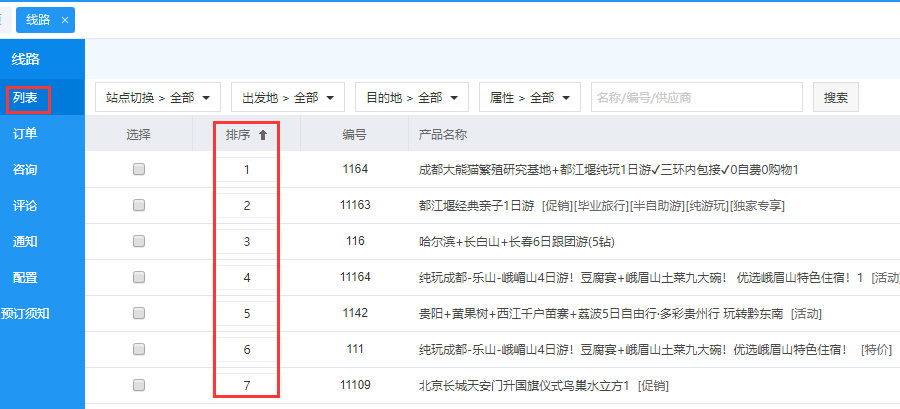Open the 站点切换 dropdown
This screenshot has height=409, width=900.
coord(158,98)
